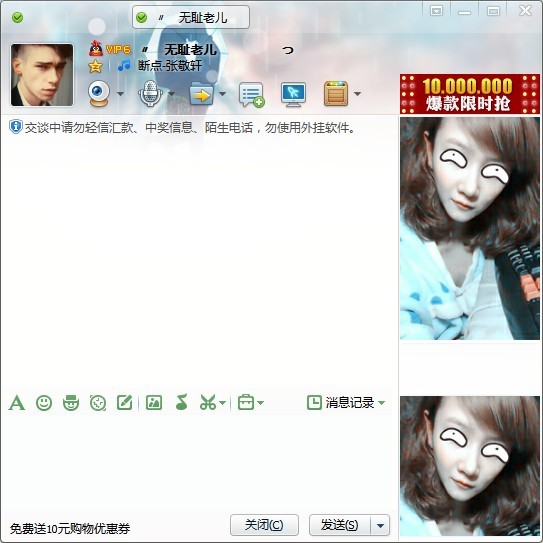Viewport: 543px width, 543px height.
Task: Start a voice call with microphone icon
Action: point(150,94)
